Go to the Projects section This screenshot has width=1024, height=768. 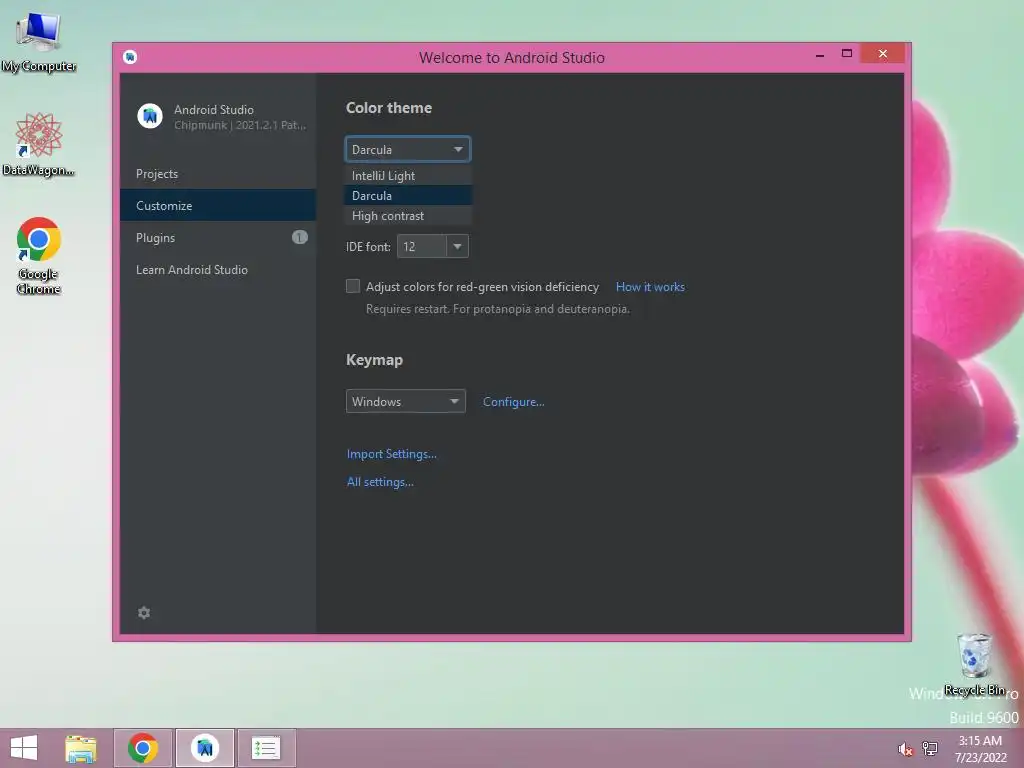pyautogui.click(x=218, y=174)
